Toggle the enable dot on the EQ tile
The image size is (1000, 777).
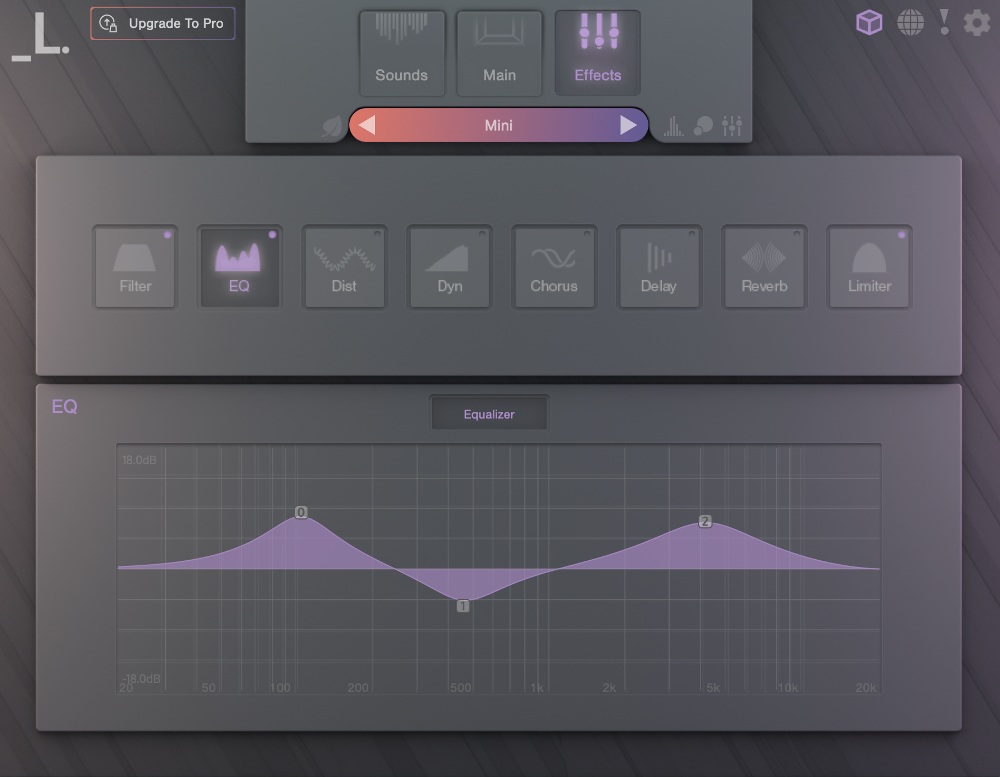272,233
